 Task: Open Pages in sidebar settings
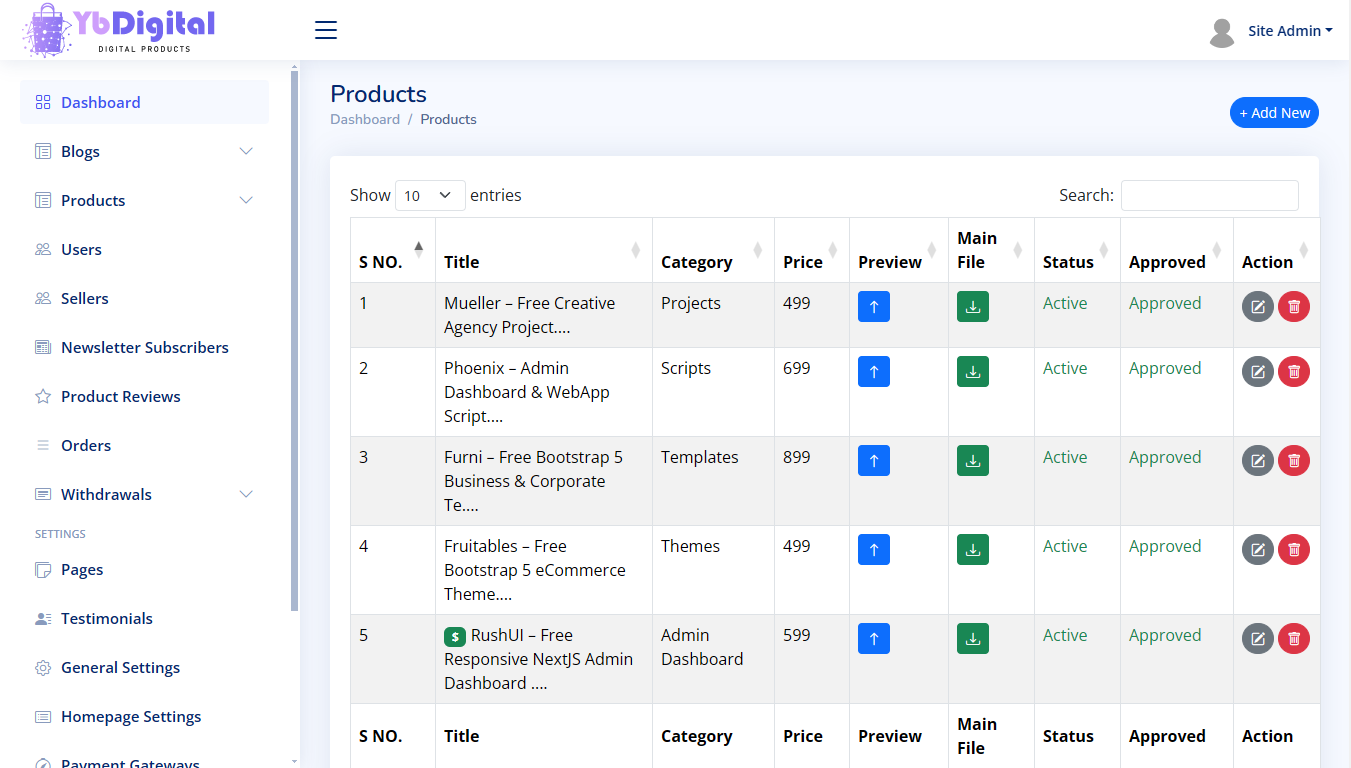[x=144, y=570]
